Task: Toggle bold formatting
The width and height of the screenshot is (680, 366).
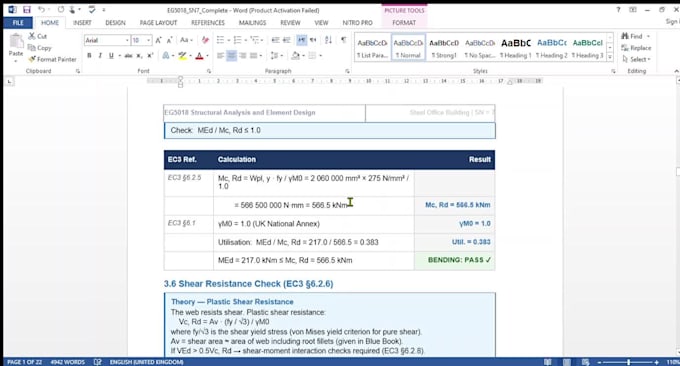Action: pos(89,56)
